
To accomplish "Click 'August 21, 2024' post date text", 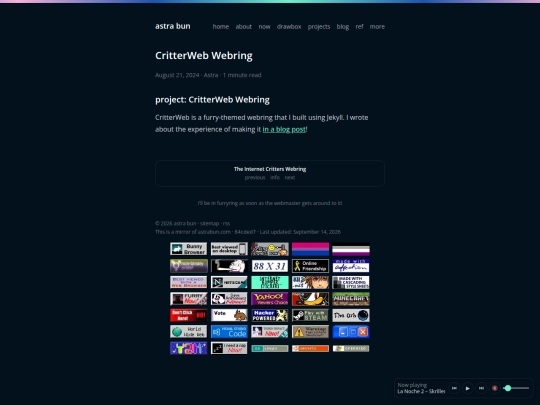I will pyautogui.click(x=177, y=75).
